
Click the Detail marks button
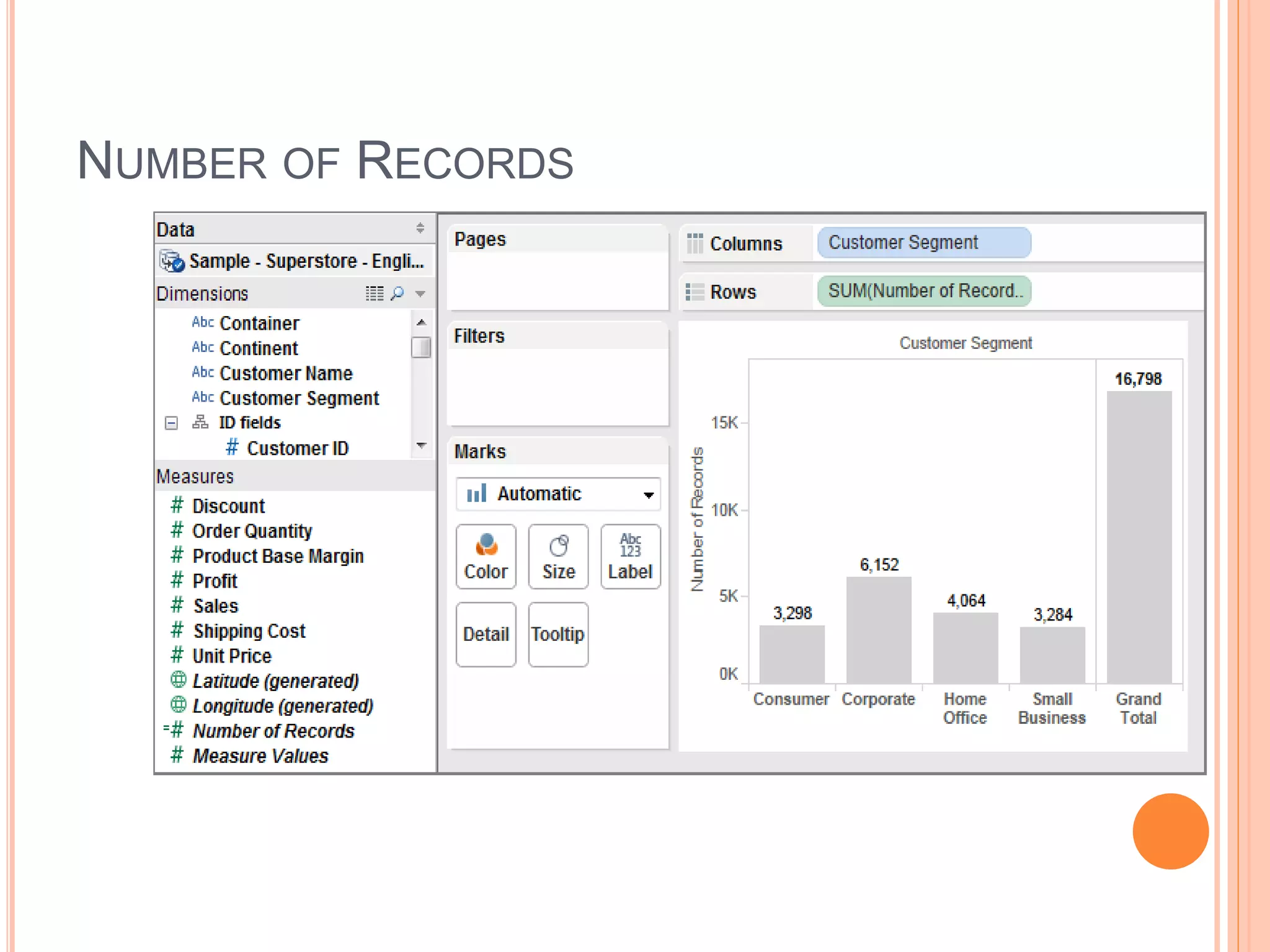click(486, 635)
